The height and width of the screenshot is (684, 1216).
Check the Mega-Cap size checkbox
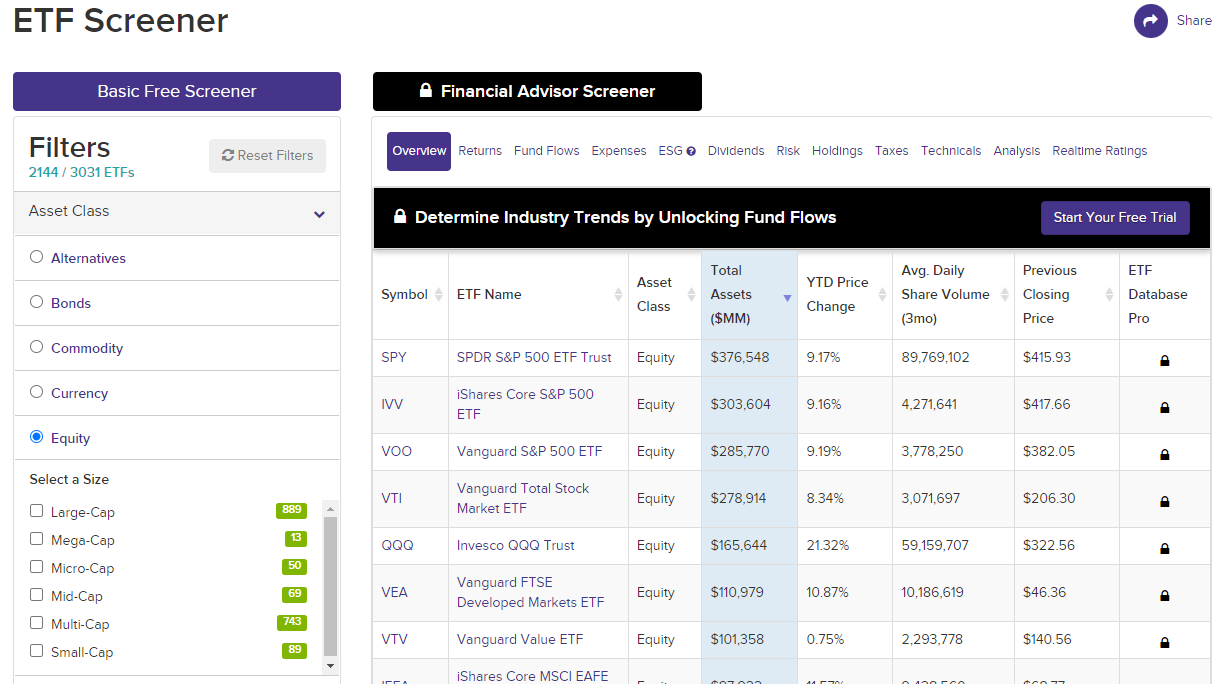tap(37, 539)
